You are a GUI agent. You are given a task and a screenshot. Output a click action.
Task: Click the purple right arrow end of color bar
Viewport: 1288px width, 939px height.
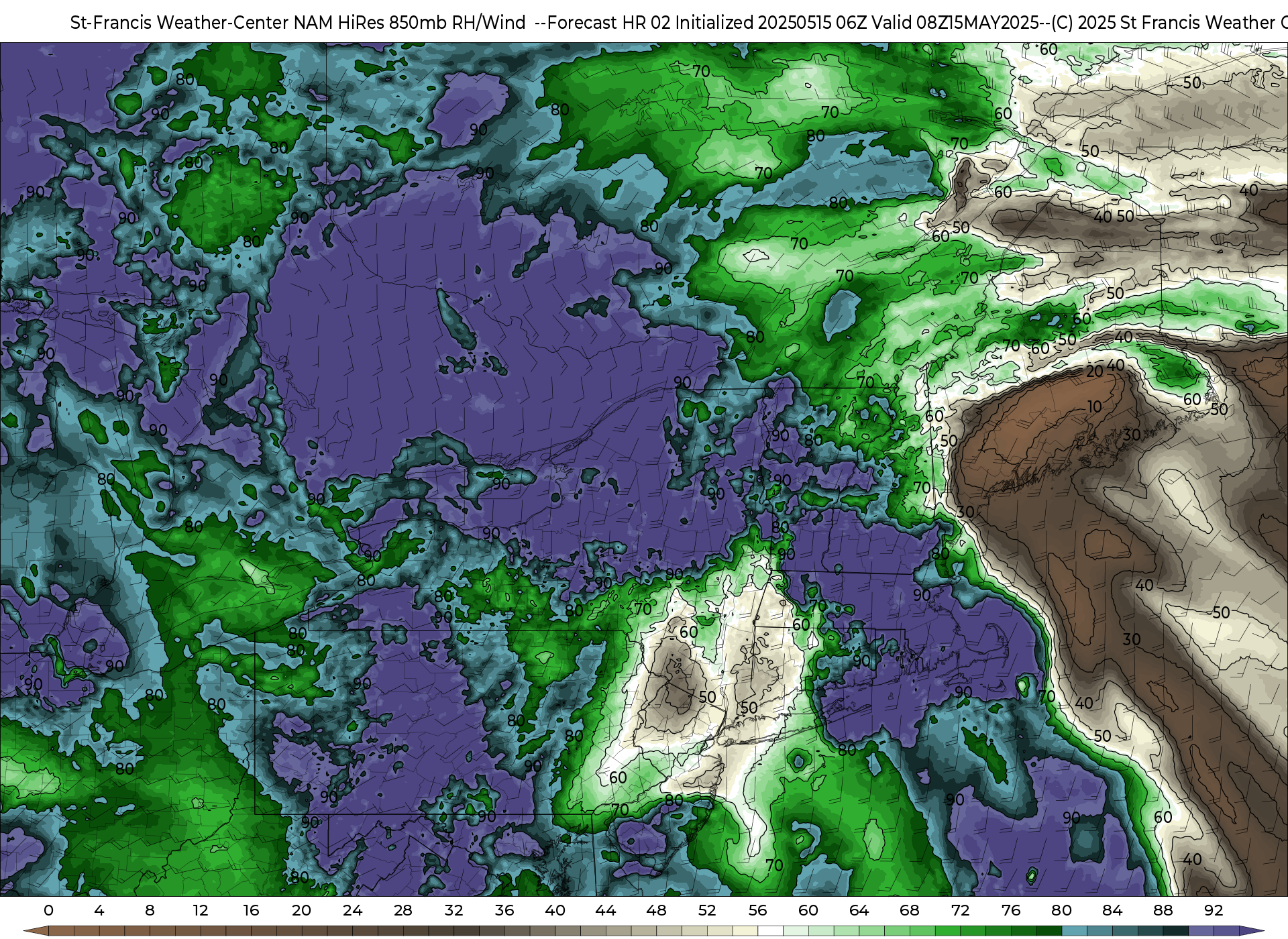click(x=1250, y=931)
